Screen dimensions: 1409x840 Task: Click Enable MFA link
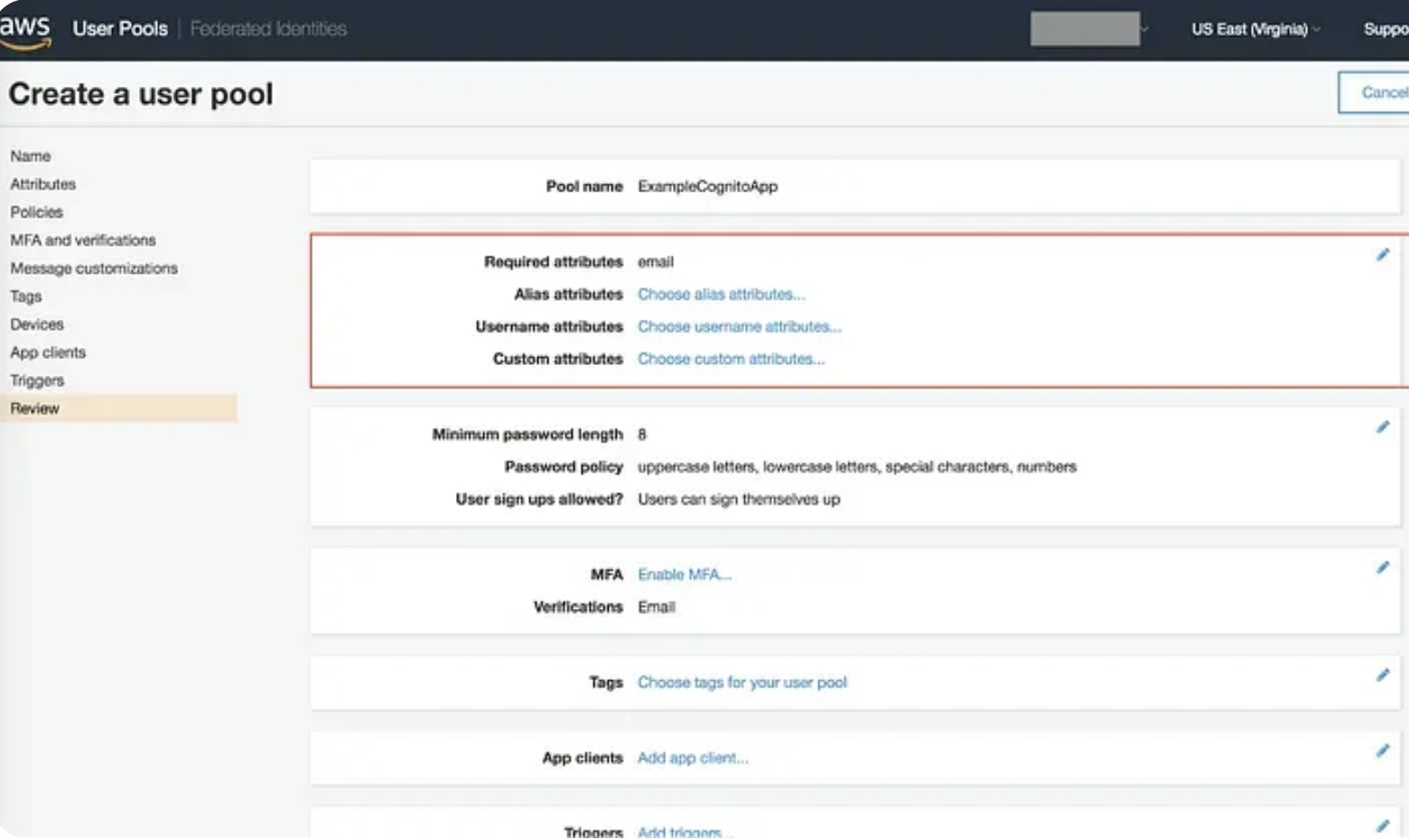click(684, 574)
